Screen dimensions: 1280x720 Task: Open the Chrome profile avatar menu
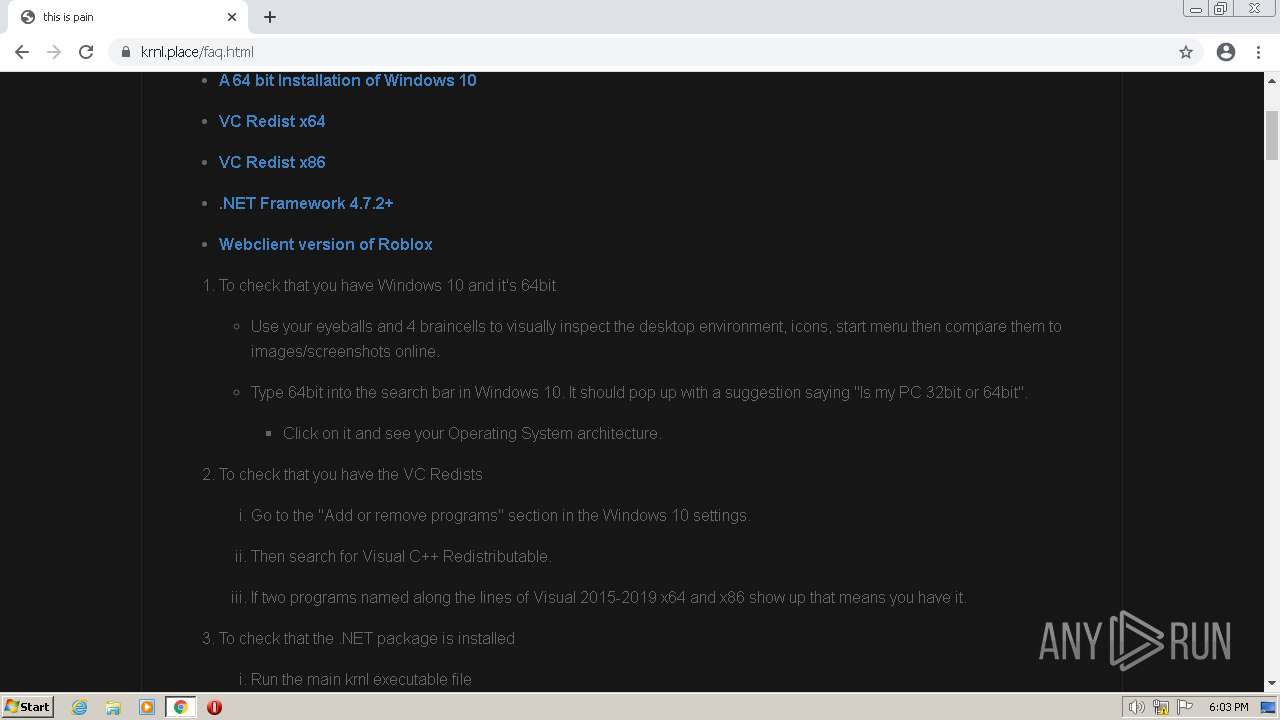point(1226,52)
